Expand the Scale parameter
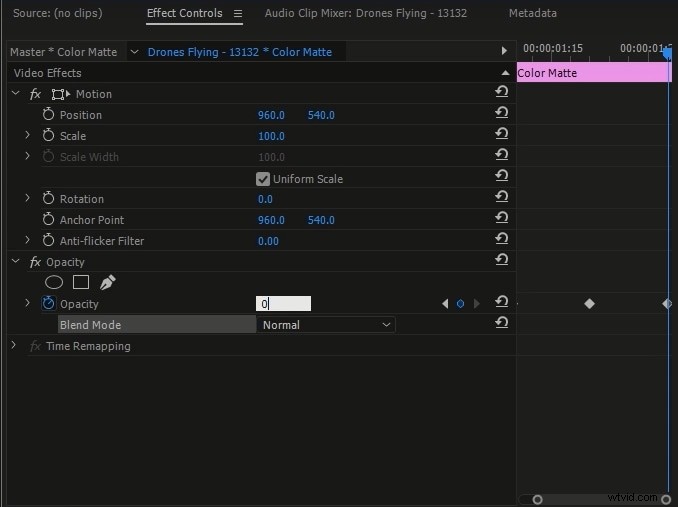Viewport: 678px width, 507px height. (x=27, y=135)
